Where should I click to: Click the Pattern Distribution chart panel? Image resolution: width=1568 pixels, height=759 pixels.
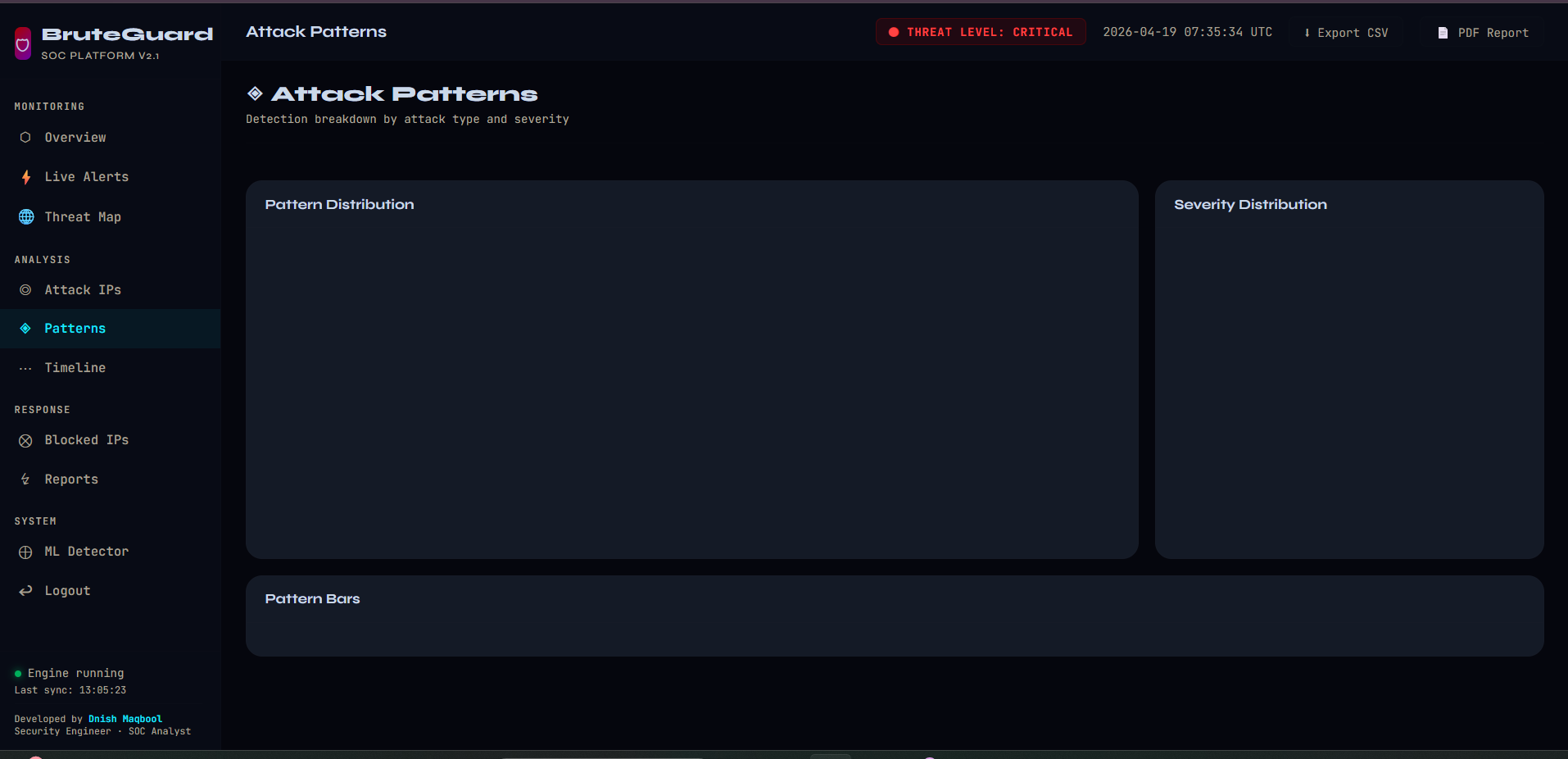(692, 370)
